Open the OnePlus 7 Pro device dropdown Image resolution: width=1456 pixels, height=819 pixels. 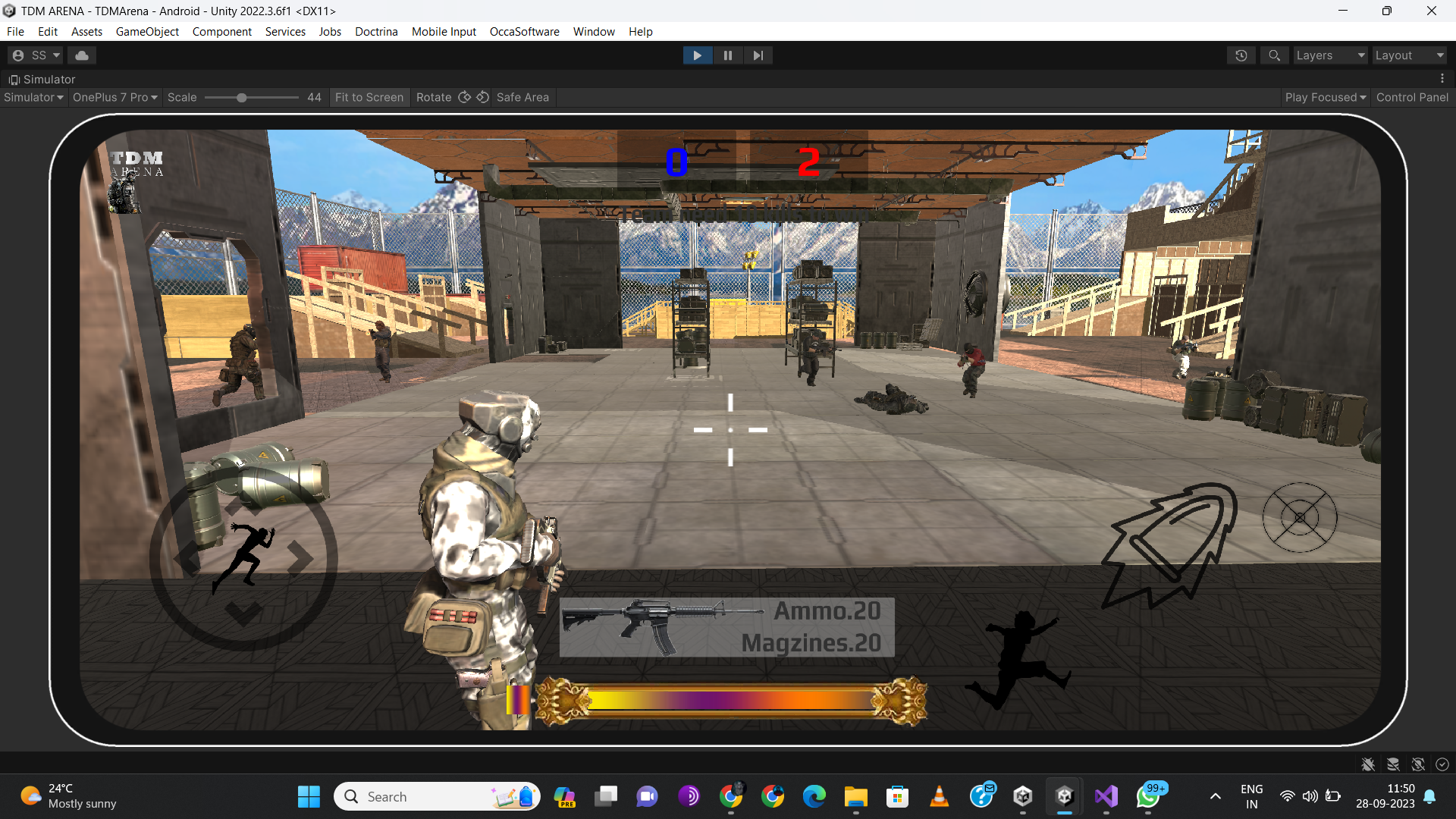(115, 97)
